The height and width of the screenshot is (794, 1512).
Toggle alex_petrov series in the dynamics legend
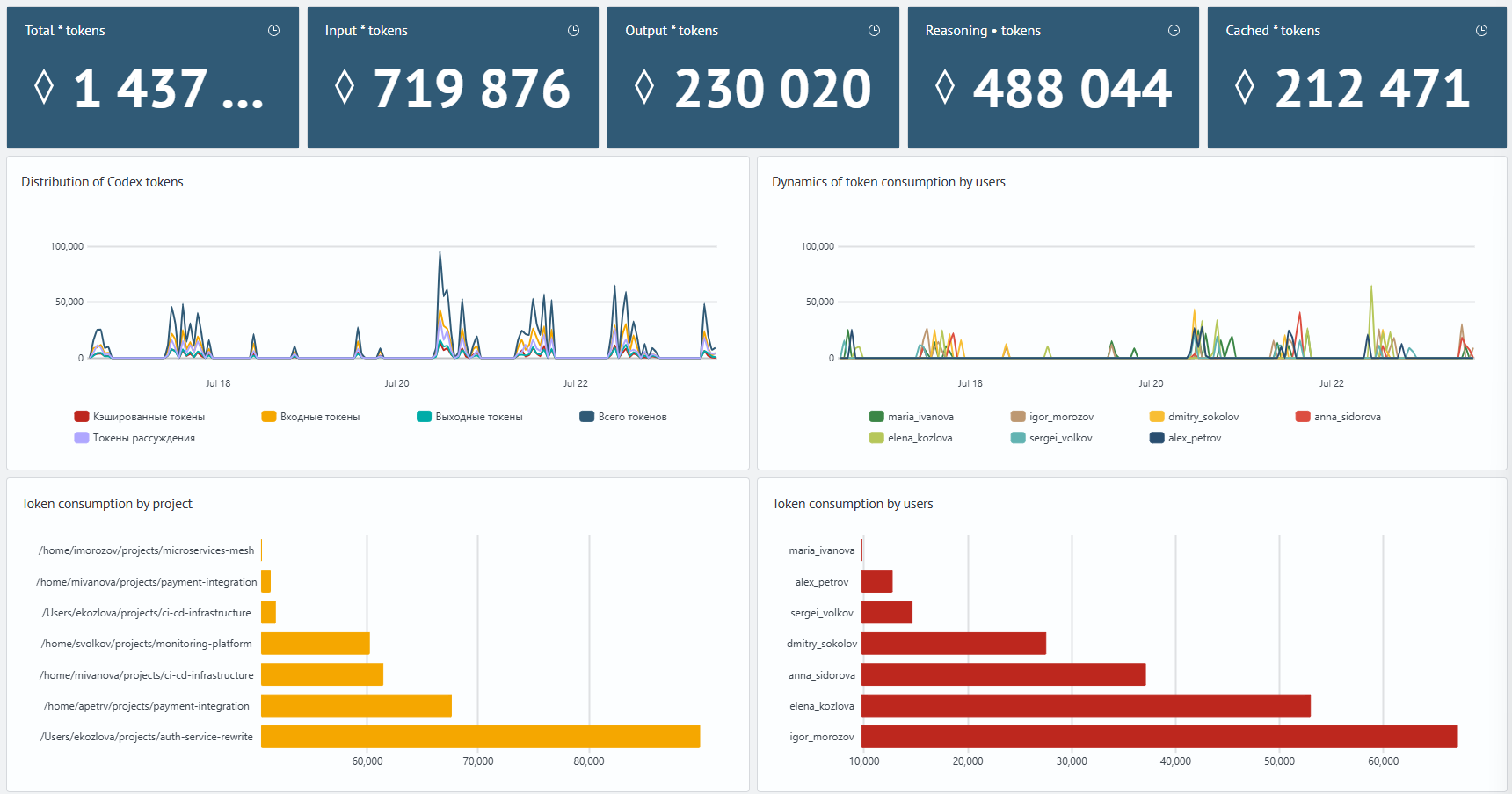click(1186, 438)
